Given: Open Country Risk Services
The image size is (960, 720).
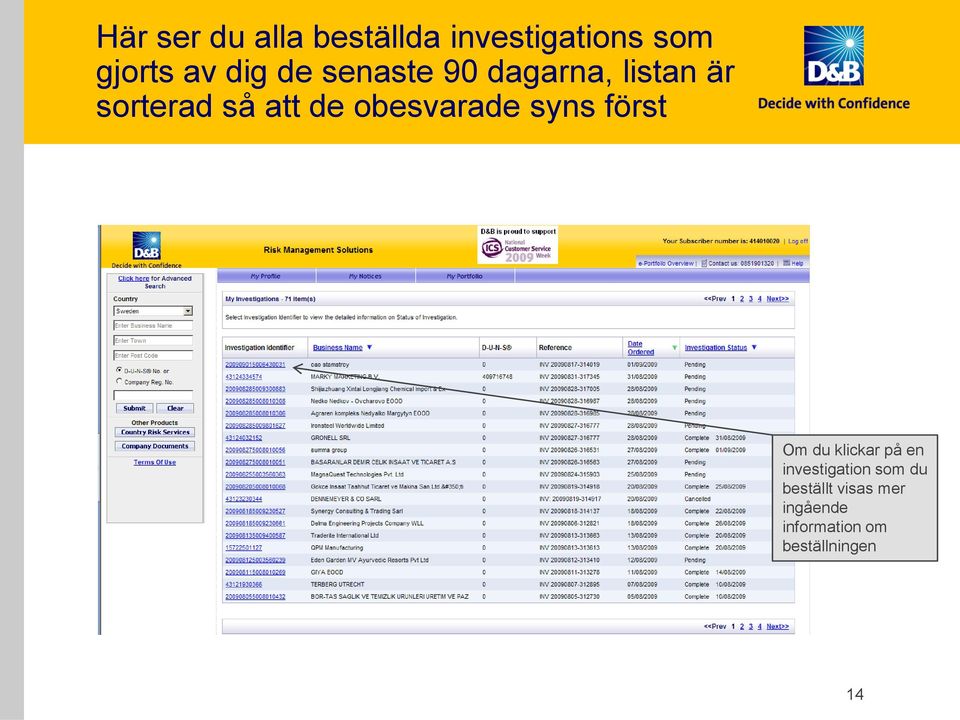Looking at the screenshot, I should [155, 432].
